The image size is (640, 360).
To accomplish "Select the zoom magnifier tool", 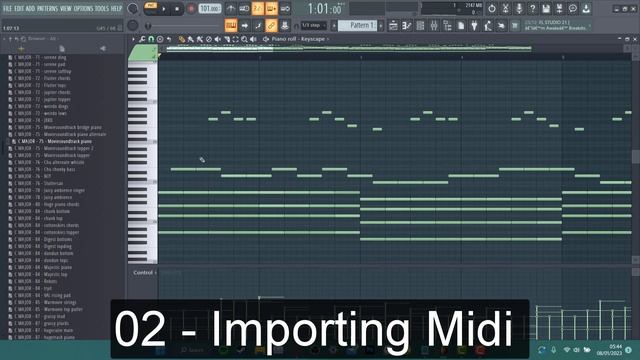I will tap(244, 39).
